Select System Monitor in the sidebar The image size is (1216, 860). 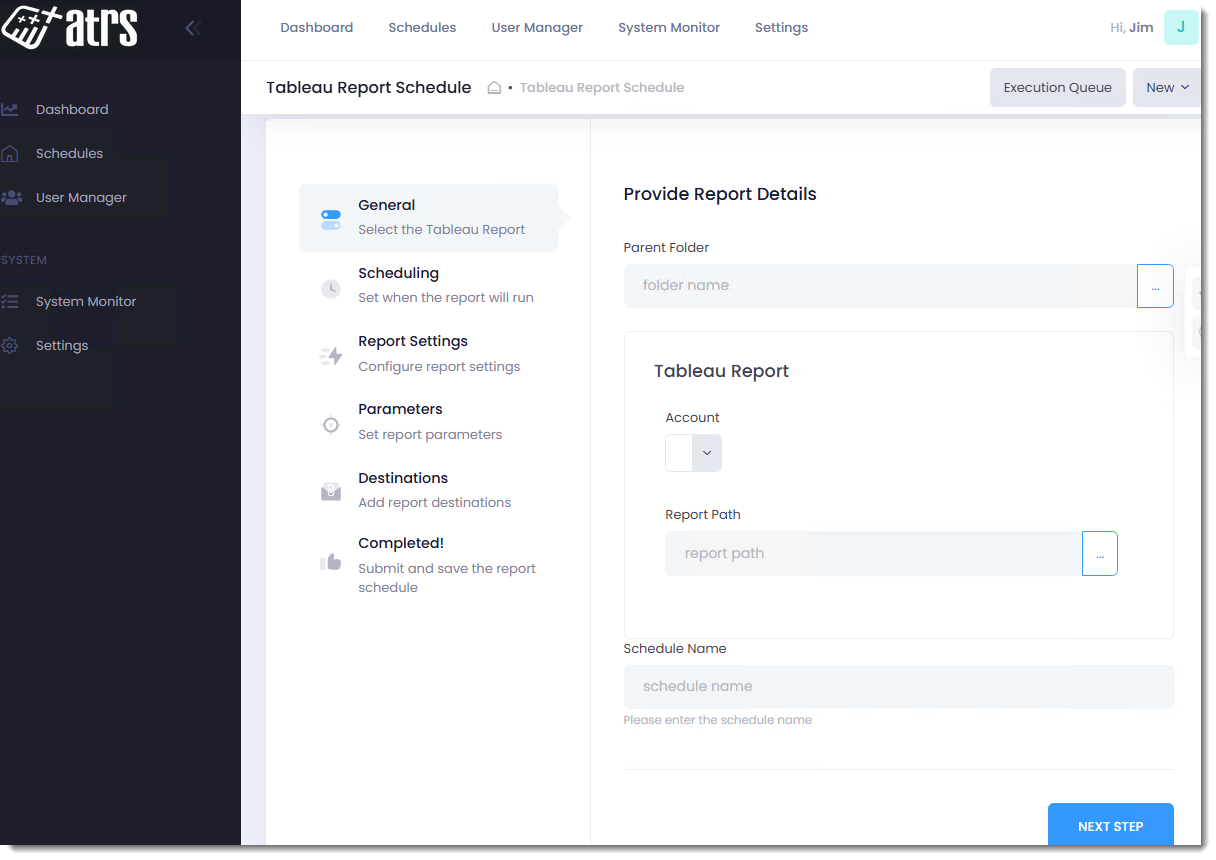click(86, 301)
